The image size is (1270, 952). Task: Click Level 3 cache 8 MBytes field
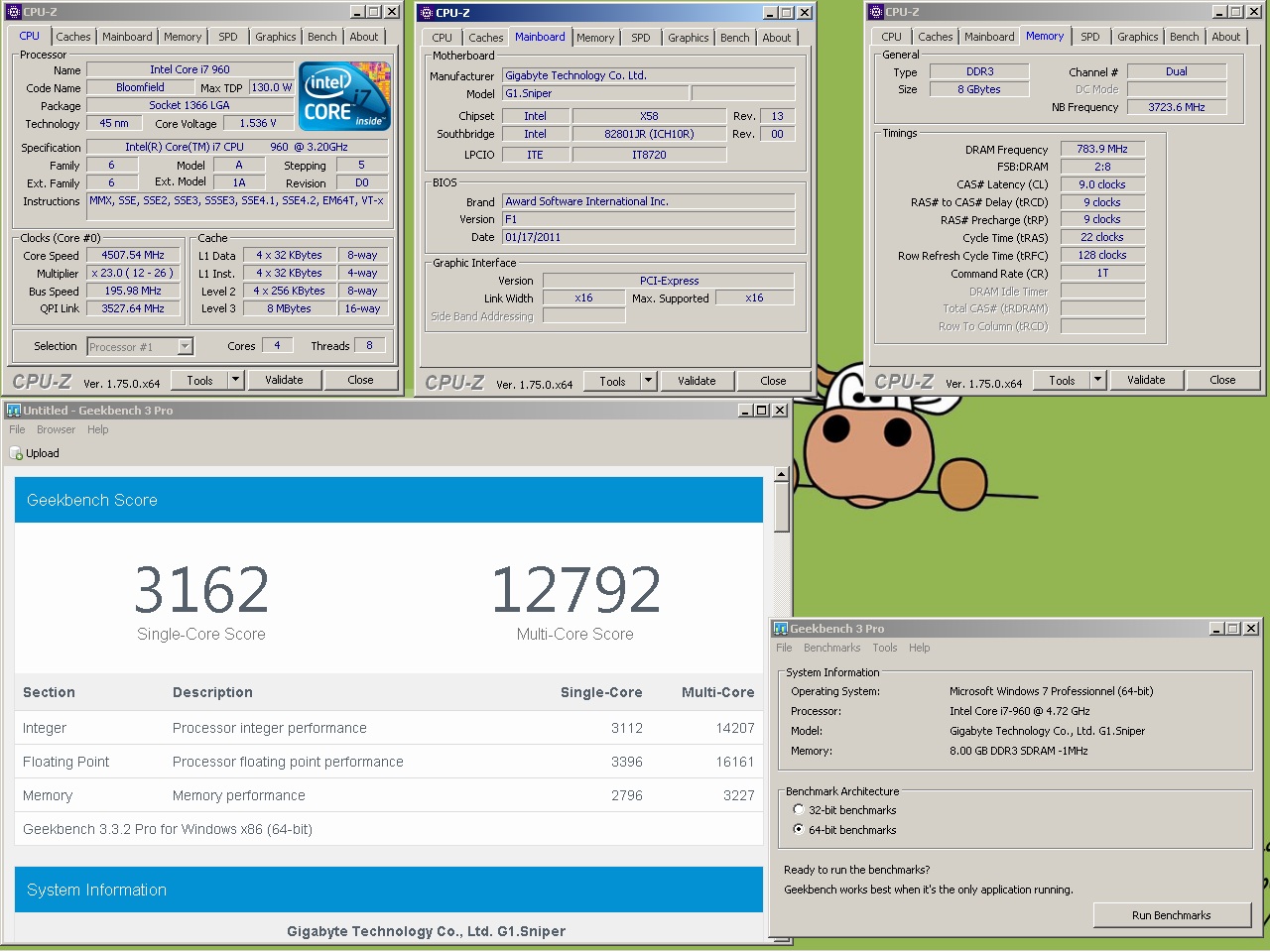tap(288, 308)
